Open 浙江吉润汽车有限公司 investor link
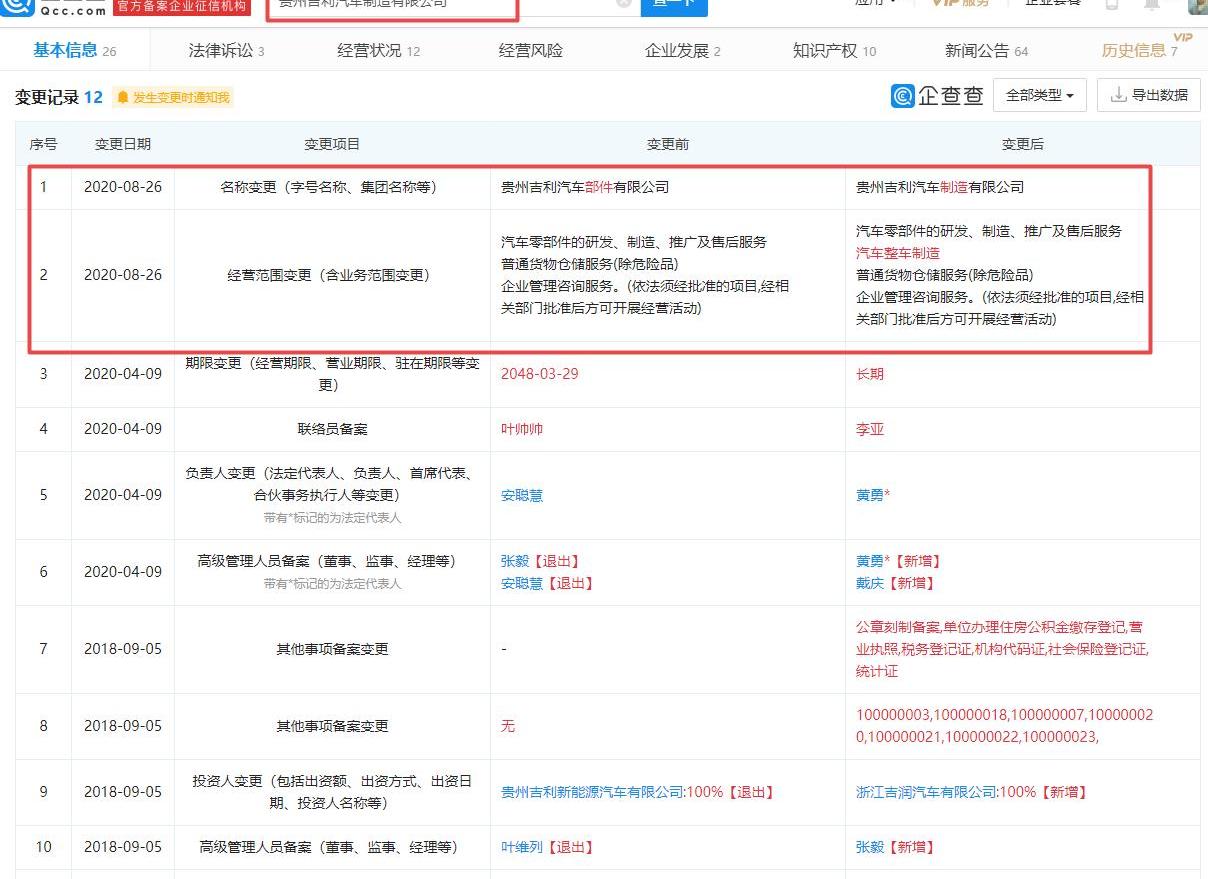Image resolution: width=1208 pixels, height=879 pixels. coord(926,792)
